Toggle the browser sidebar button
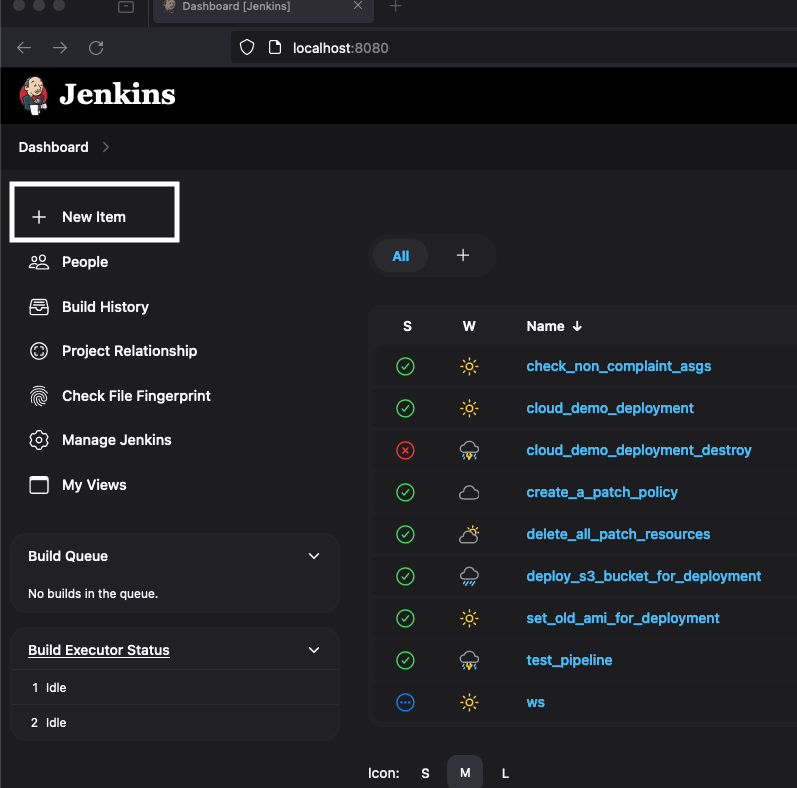Image resolution: width=797 pixels, height=788 pixels. [x=126, y=7]
